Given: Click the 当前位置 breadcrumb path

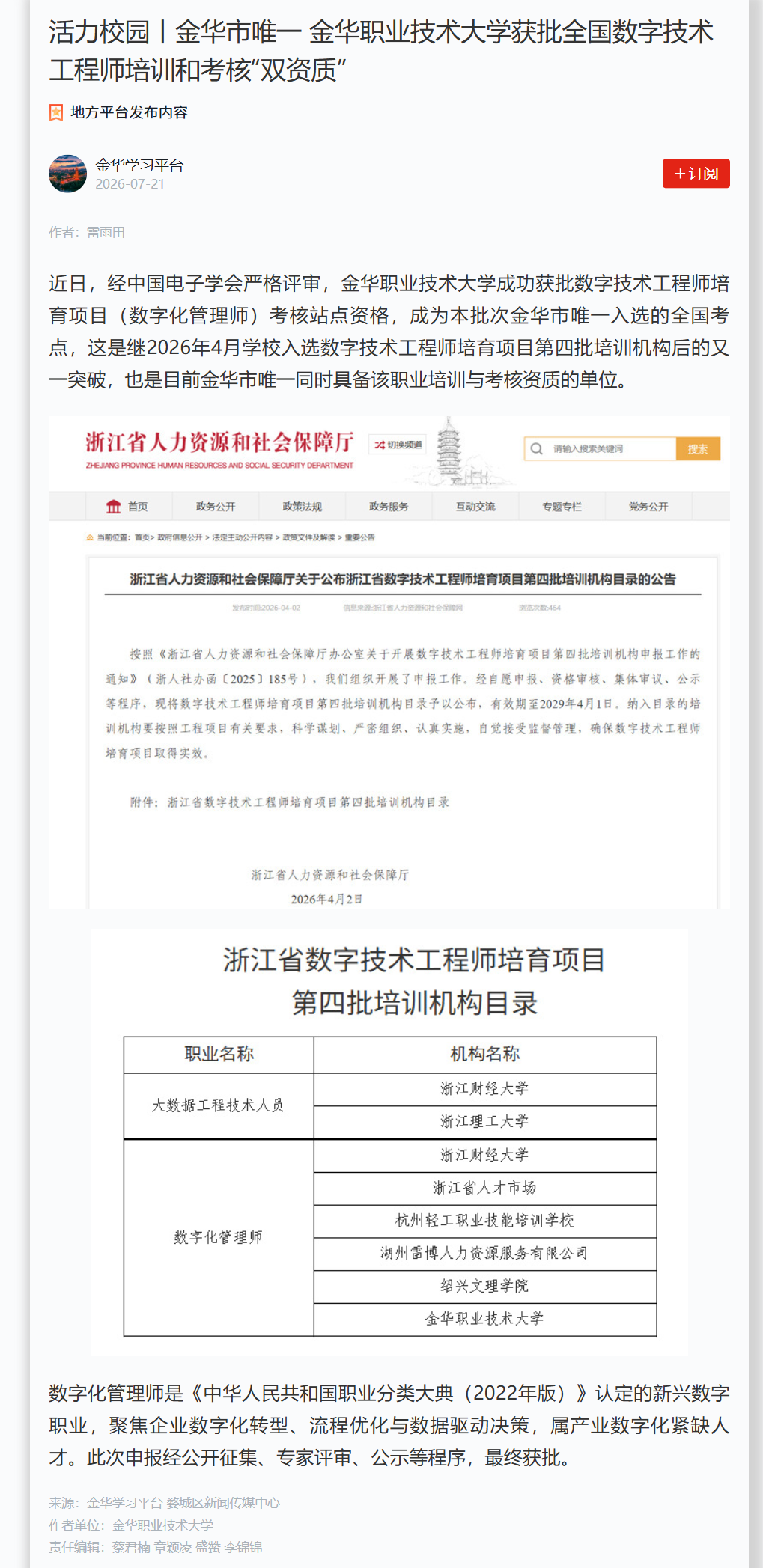Looking at the screenshot, I should tap(231, 537).
